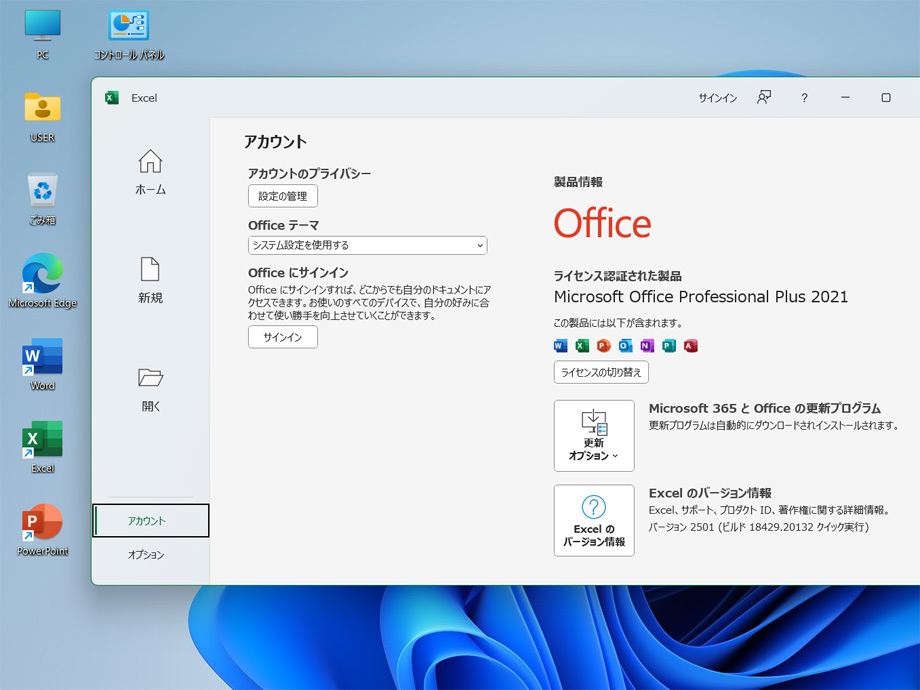Click the Microsoft 365 と Office の更新プログラム heading

(765, 408)
